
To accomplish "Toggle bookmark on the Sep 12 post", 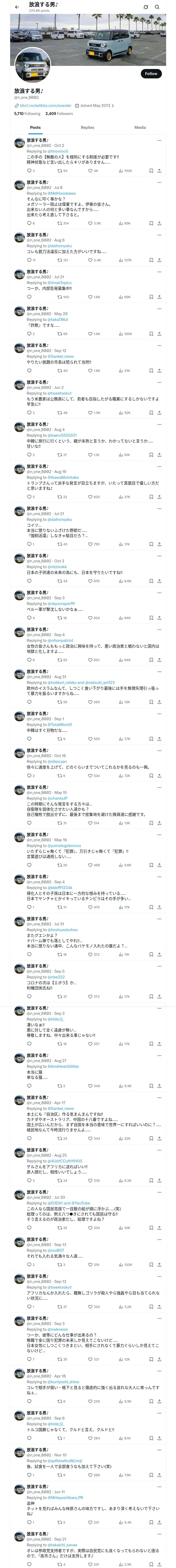I will point(151,371).
